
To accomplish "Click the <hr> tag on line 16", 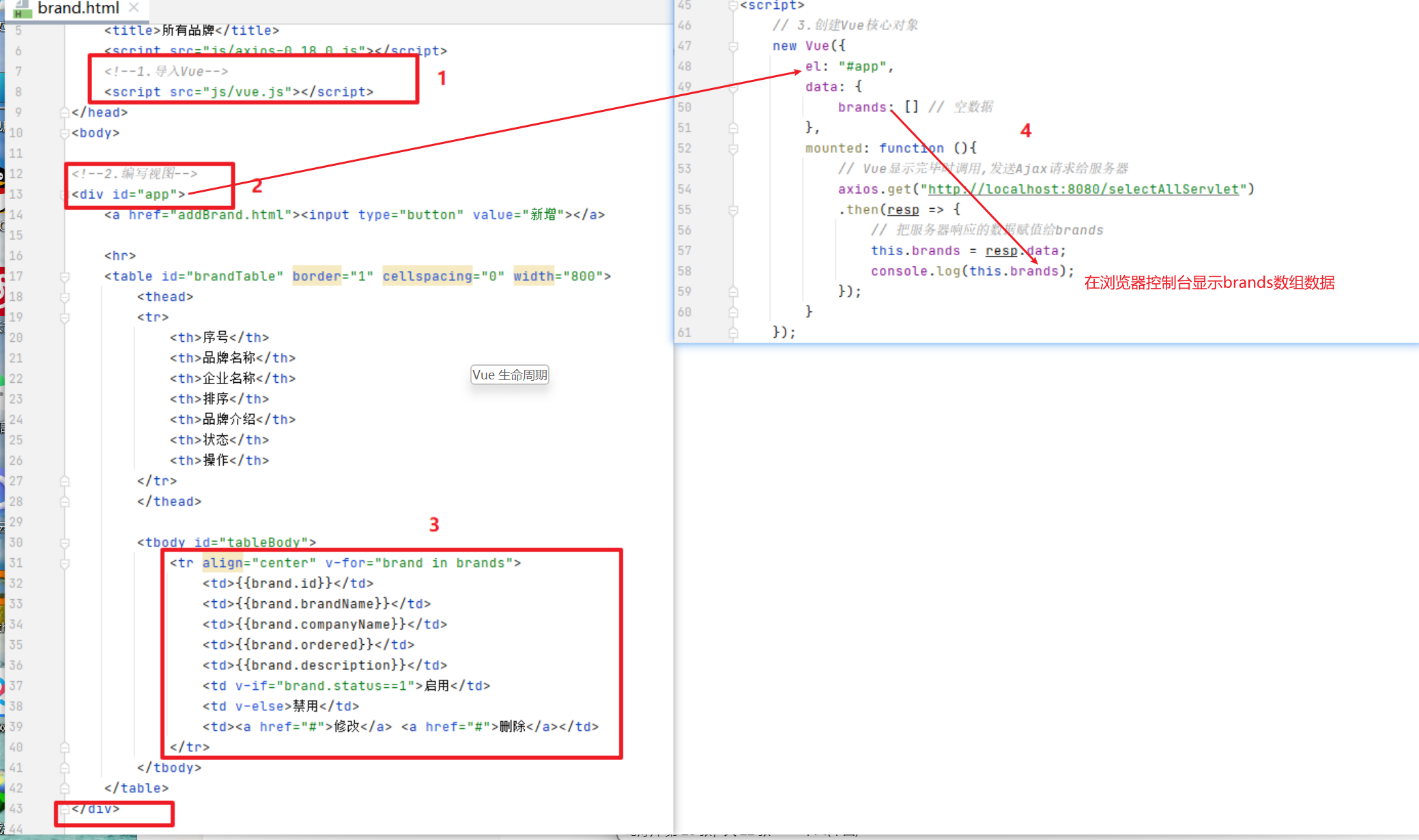I will click(120, 256).
